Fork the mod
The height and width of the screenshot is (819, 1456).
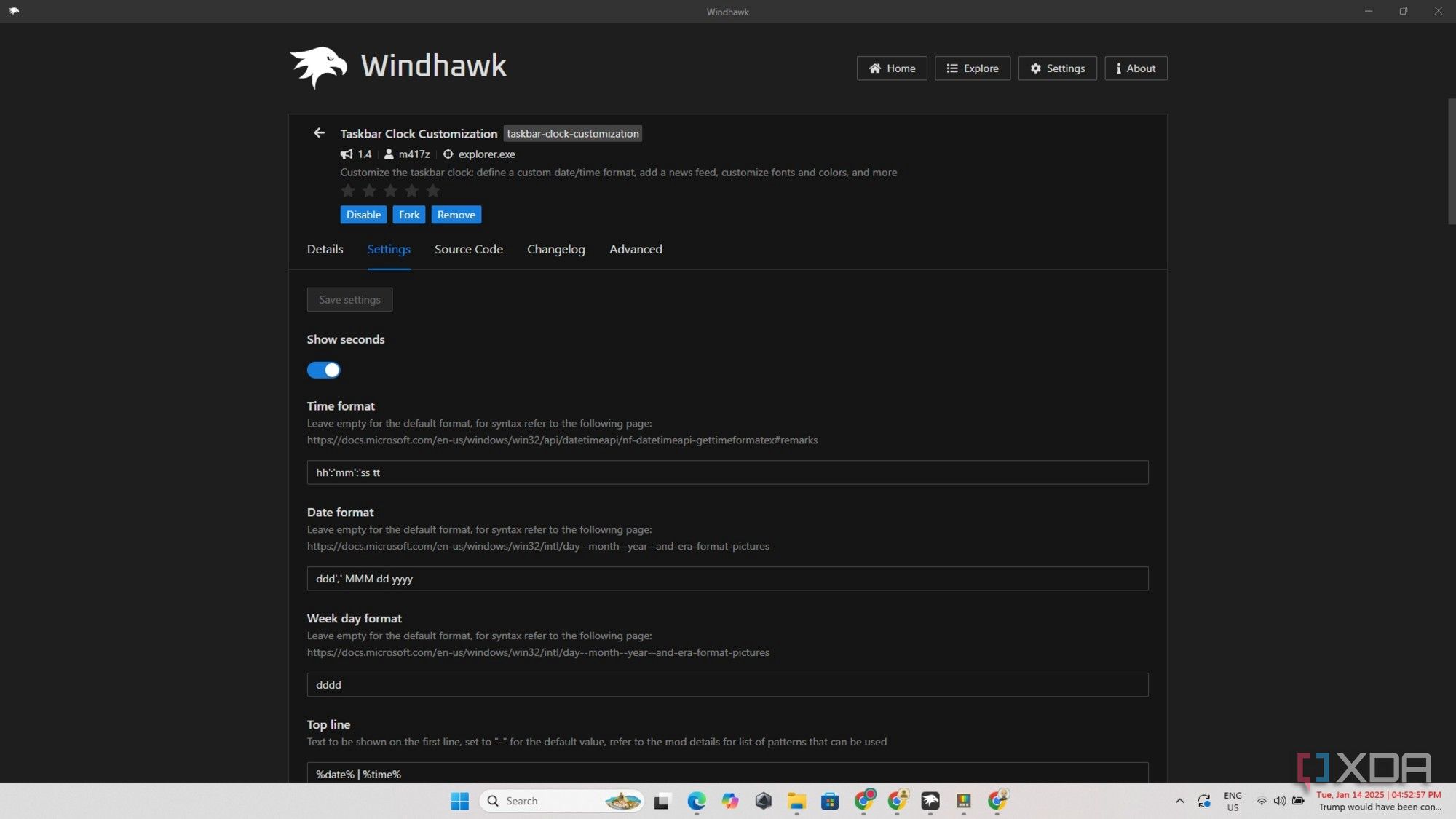(409, 215)
